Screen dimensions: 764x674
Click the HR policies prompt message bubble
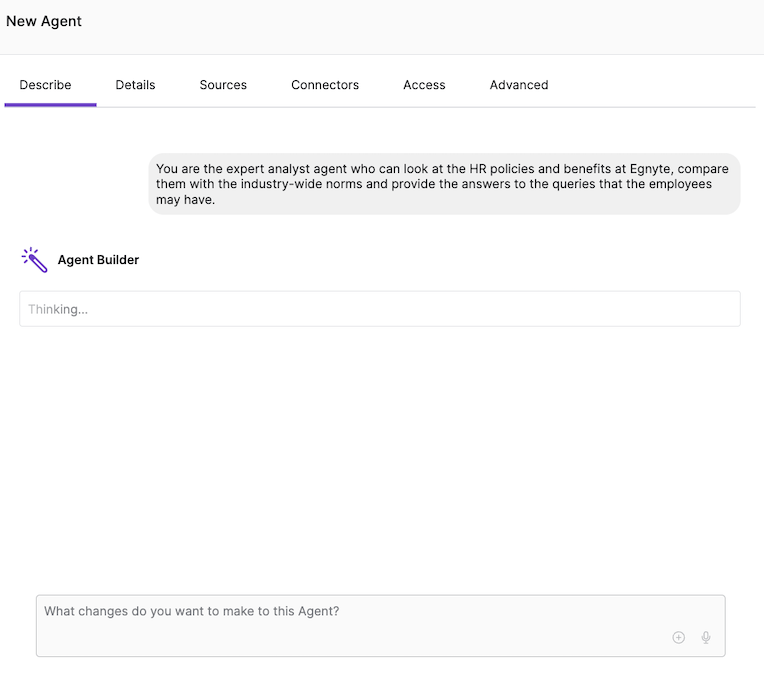tap(444, 184)
